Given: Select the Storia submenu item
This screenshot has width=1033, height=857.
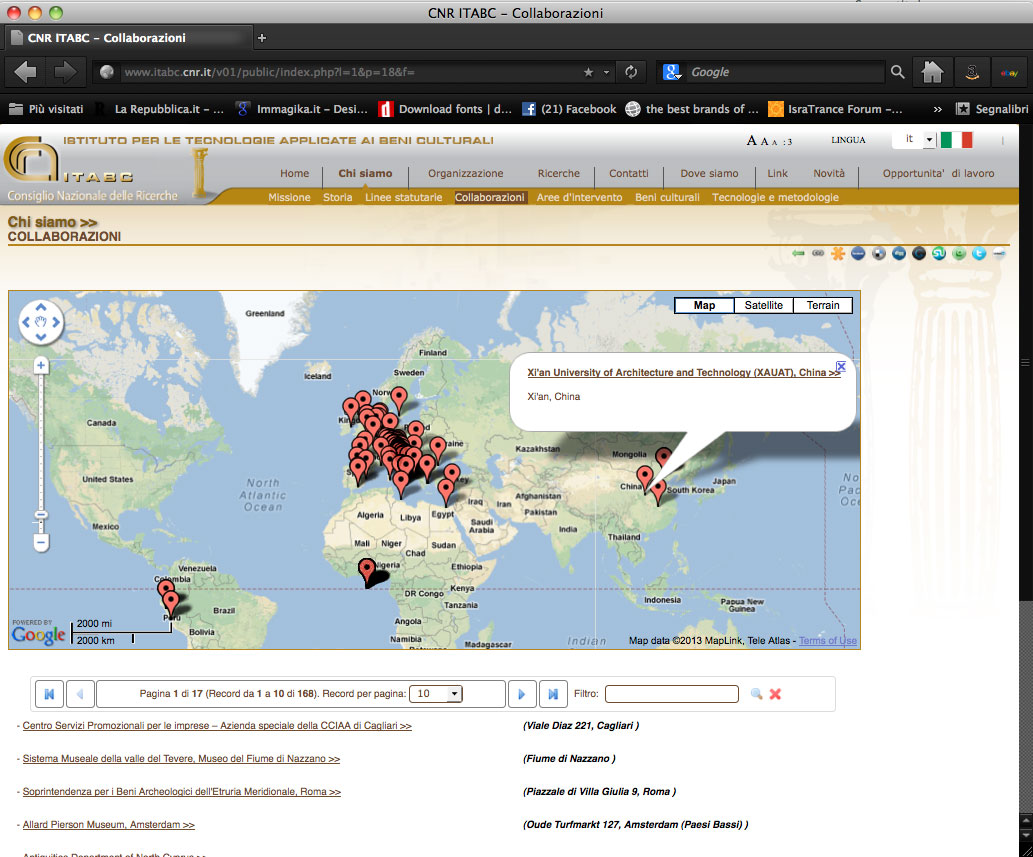Looking at the screenshot, I should 337,197.
